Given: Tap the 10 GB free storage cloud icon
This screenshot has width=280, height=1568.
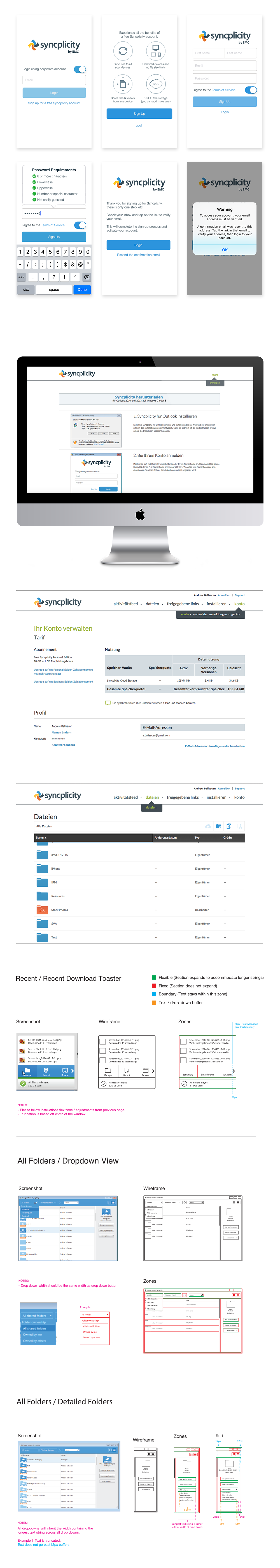Looking at the screenshot, I should [156, 84].
